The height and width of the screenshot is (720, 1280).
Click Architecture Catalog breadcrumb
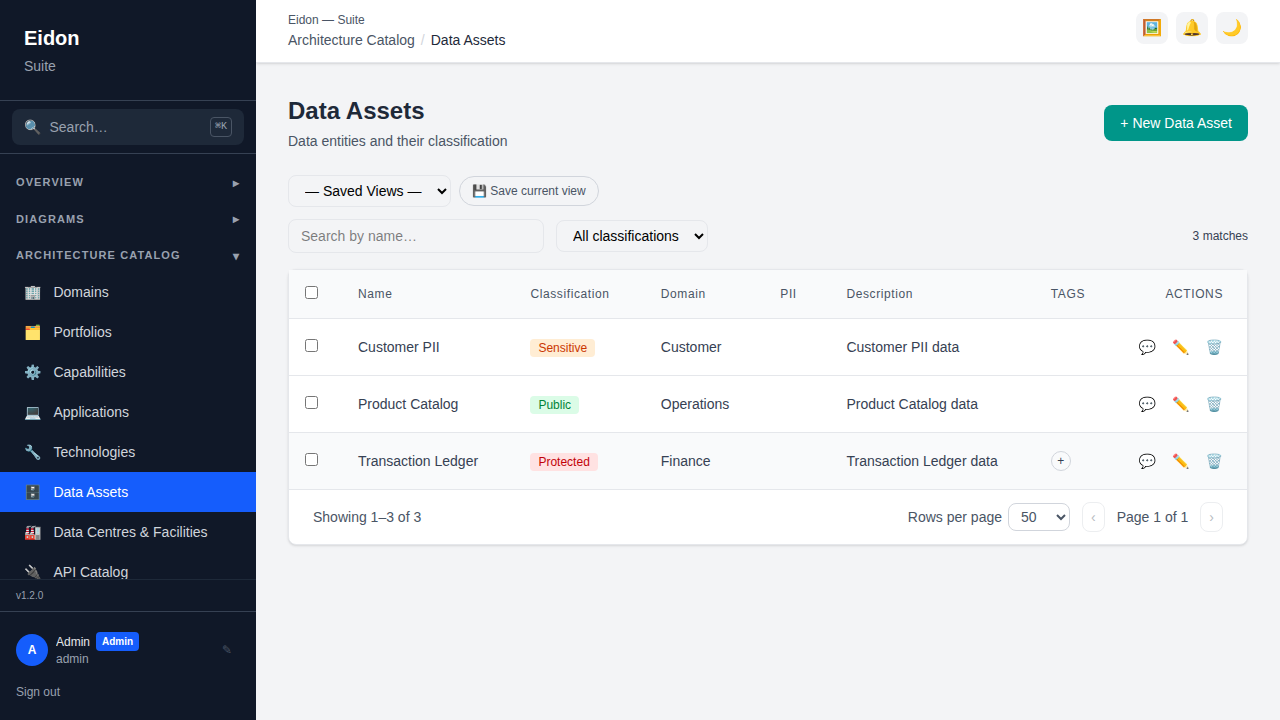pyautogui.click(x=351, y=40)
